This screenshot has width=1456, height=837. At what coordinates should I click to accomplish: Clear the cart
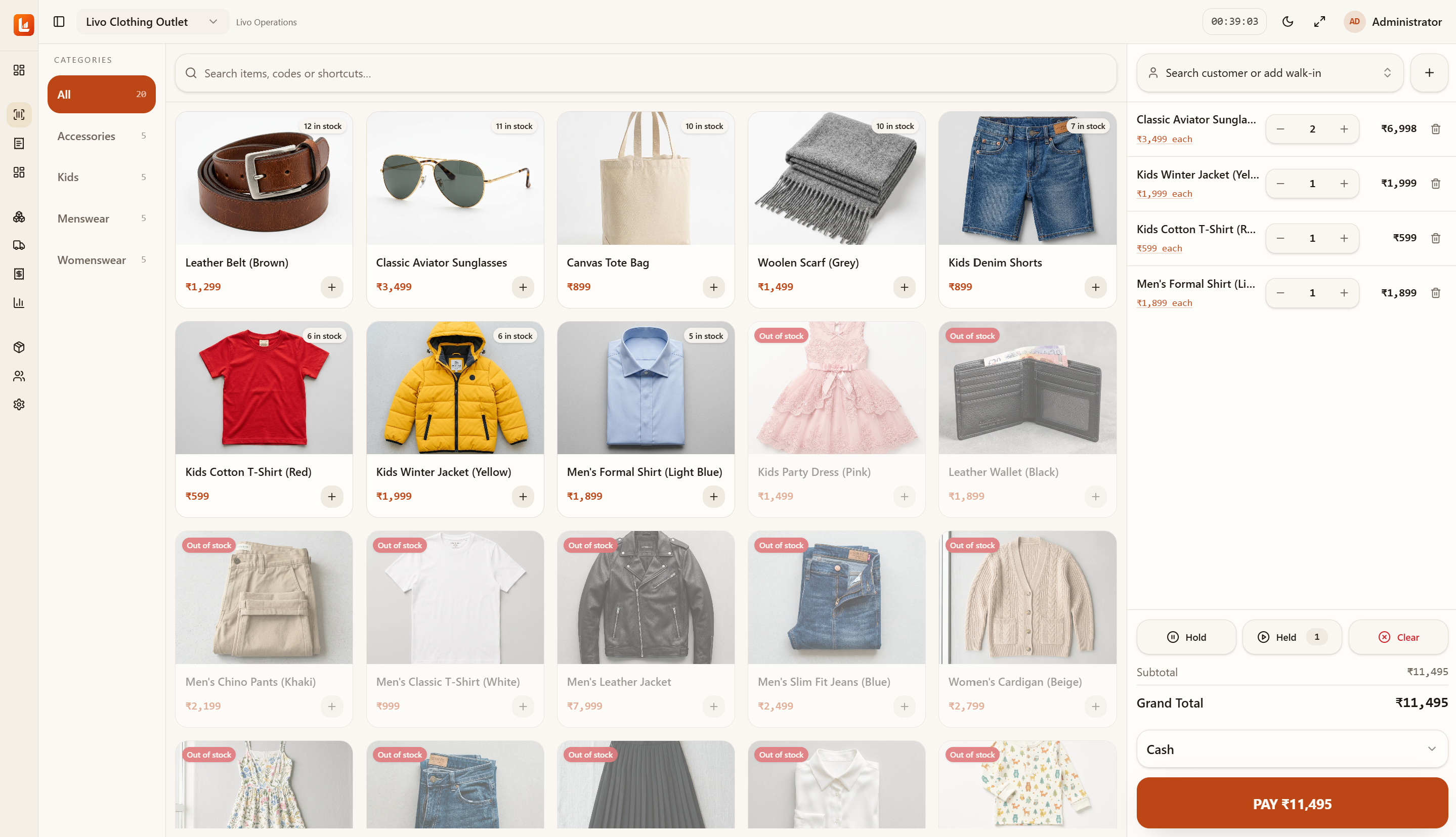pos(1398,637)
